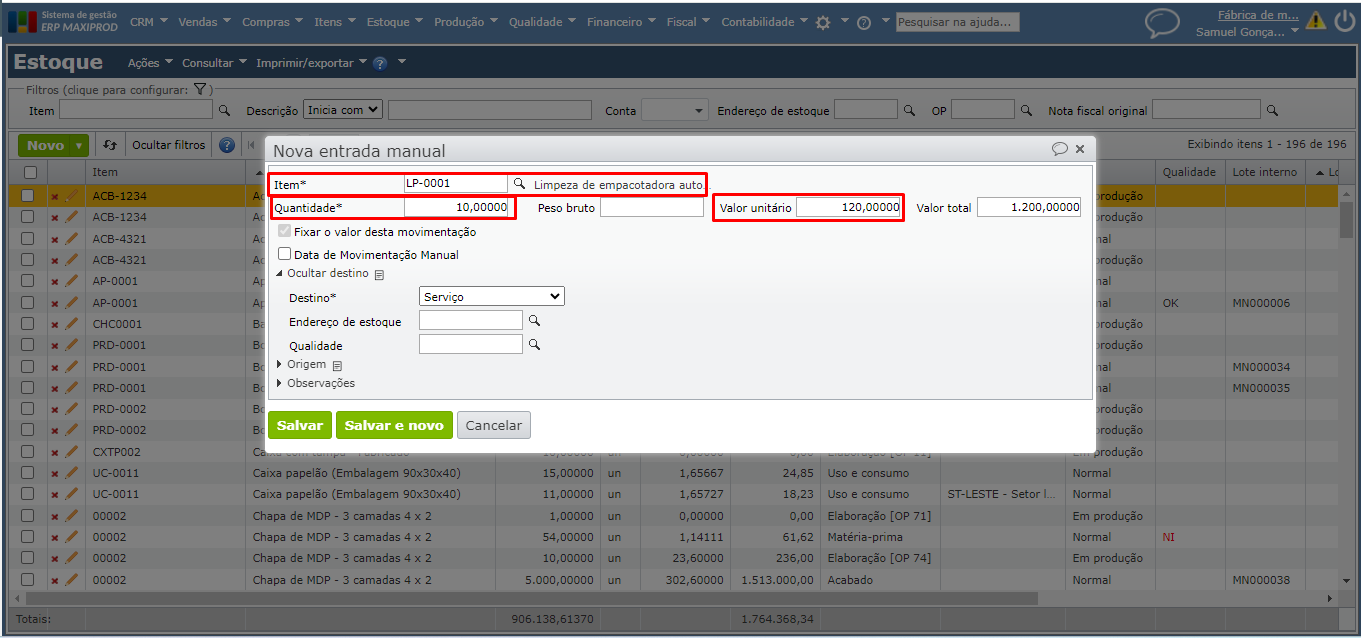This screenshot has width=1361, height=638.
Task: Click the green Novo button
Action: (x=45, y=146)
